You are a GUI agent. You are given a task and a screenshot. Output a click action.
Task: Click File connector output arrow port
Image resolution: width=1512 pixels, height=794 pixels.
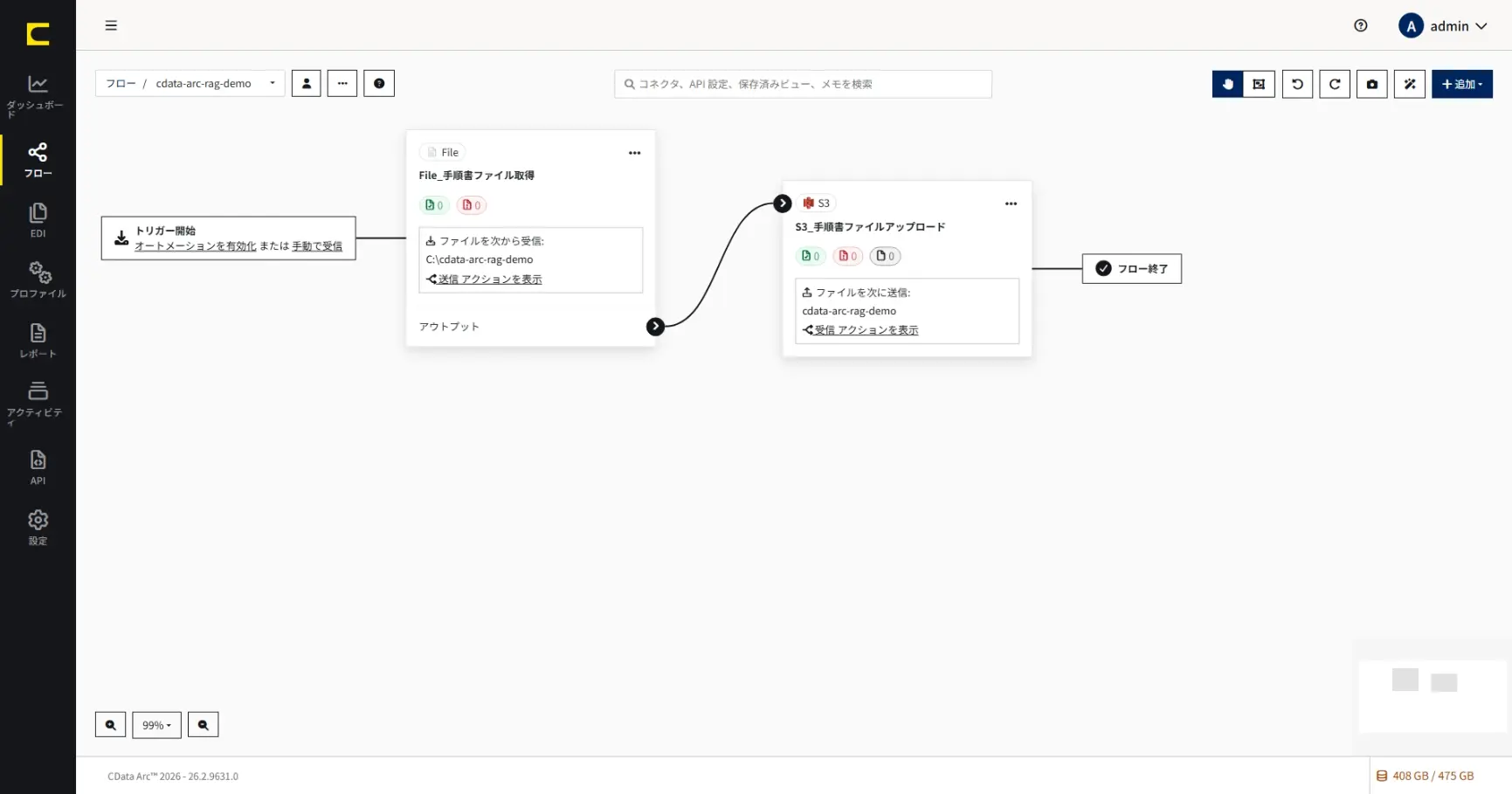click(655, 326)
